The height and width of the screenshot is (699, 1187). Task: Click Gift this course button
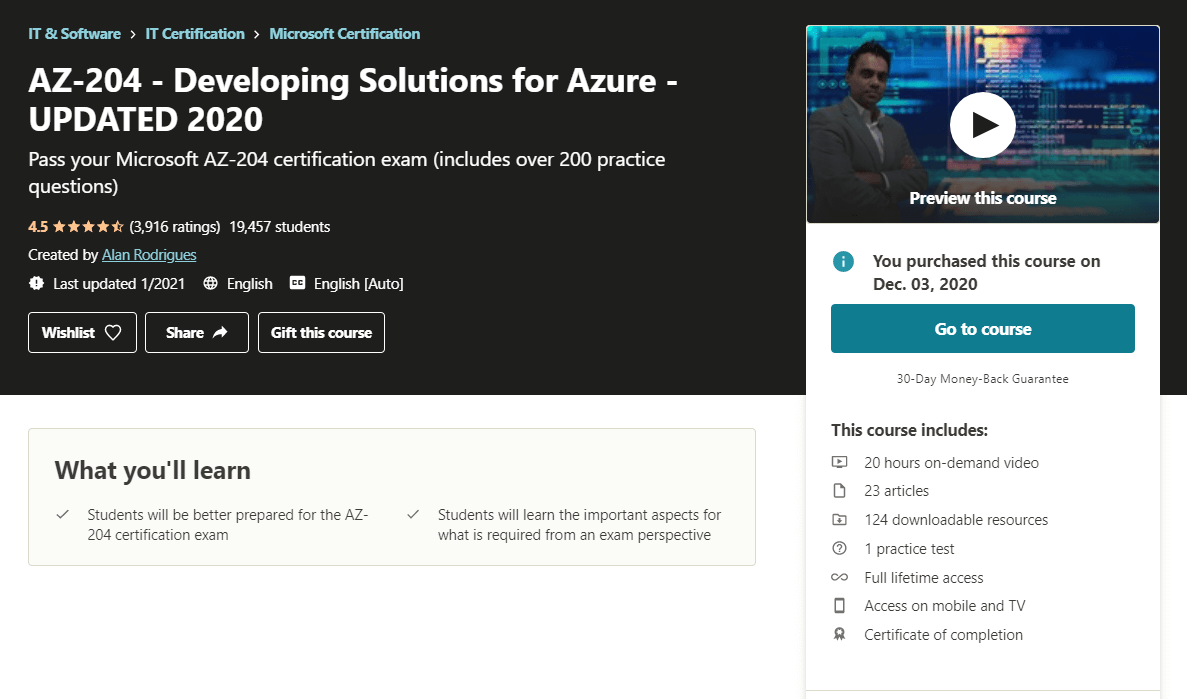[x=321, y=332]
